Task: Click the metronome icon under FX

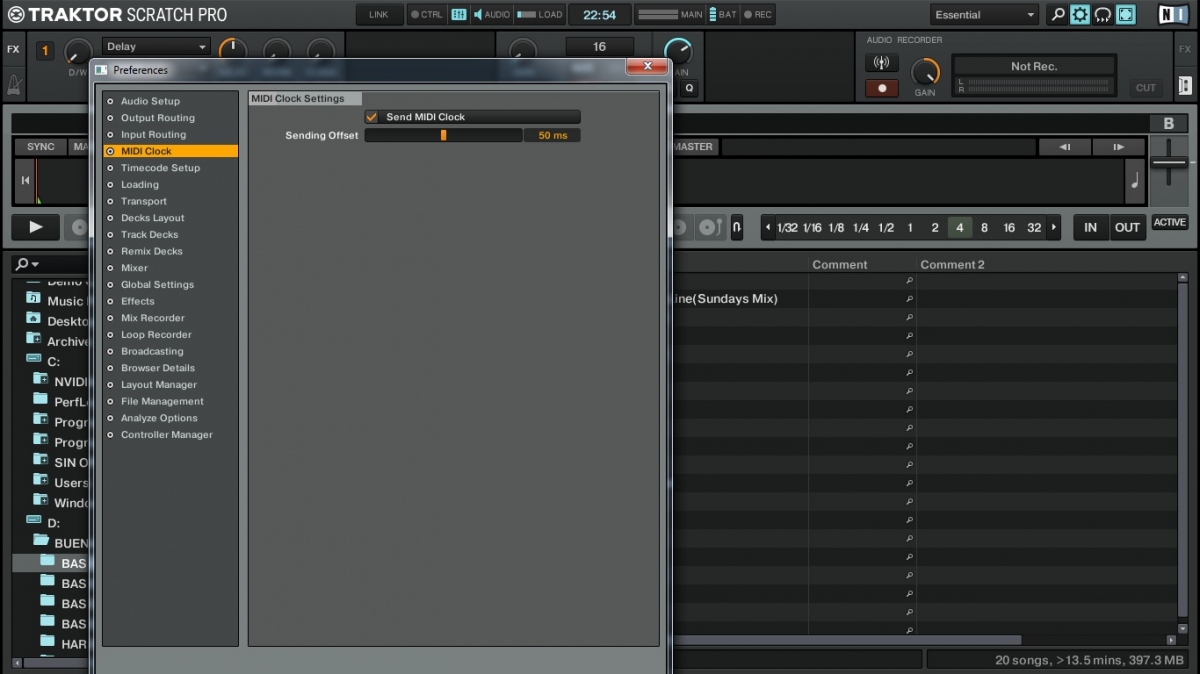Action: click(13, 83)
